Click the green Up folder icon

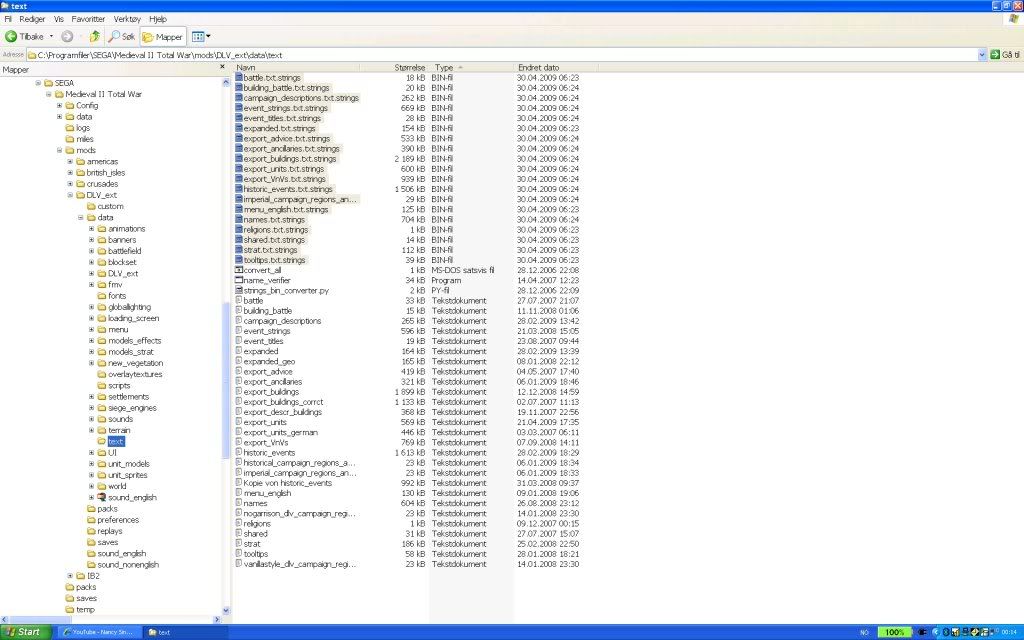(x=95, y=36)
